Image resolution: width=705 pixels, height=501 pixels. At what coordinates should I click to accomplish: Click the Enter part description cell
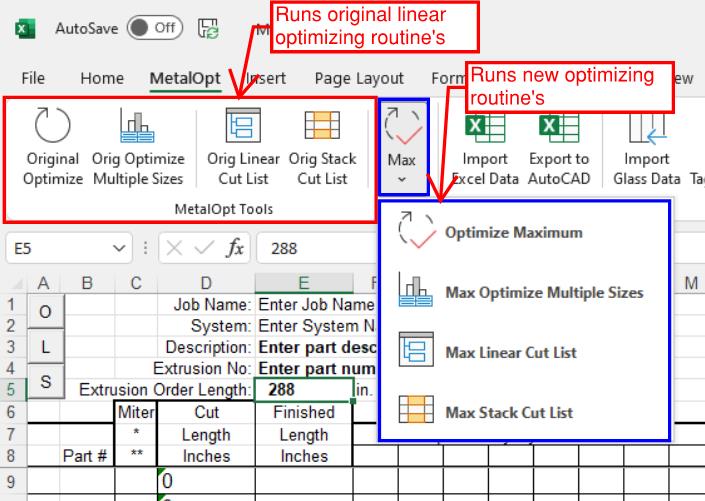point(316,347)
